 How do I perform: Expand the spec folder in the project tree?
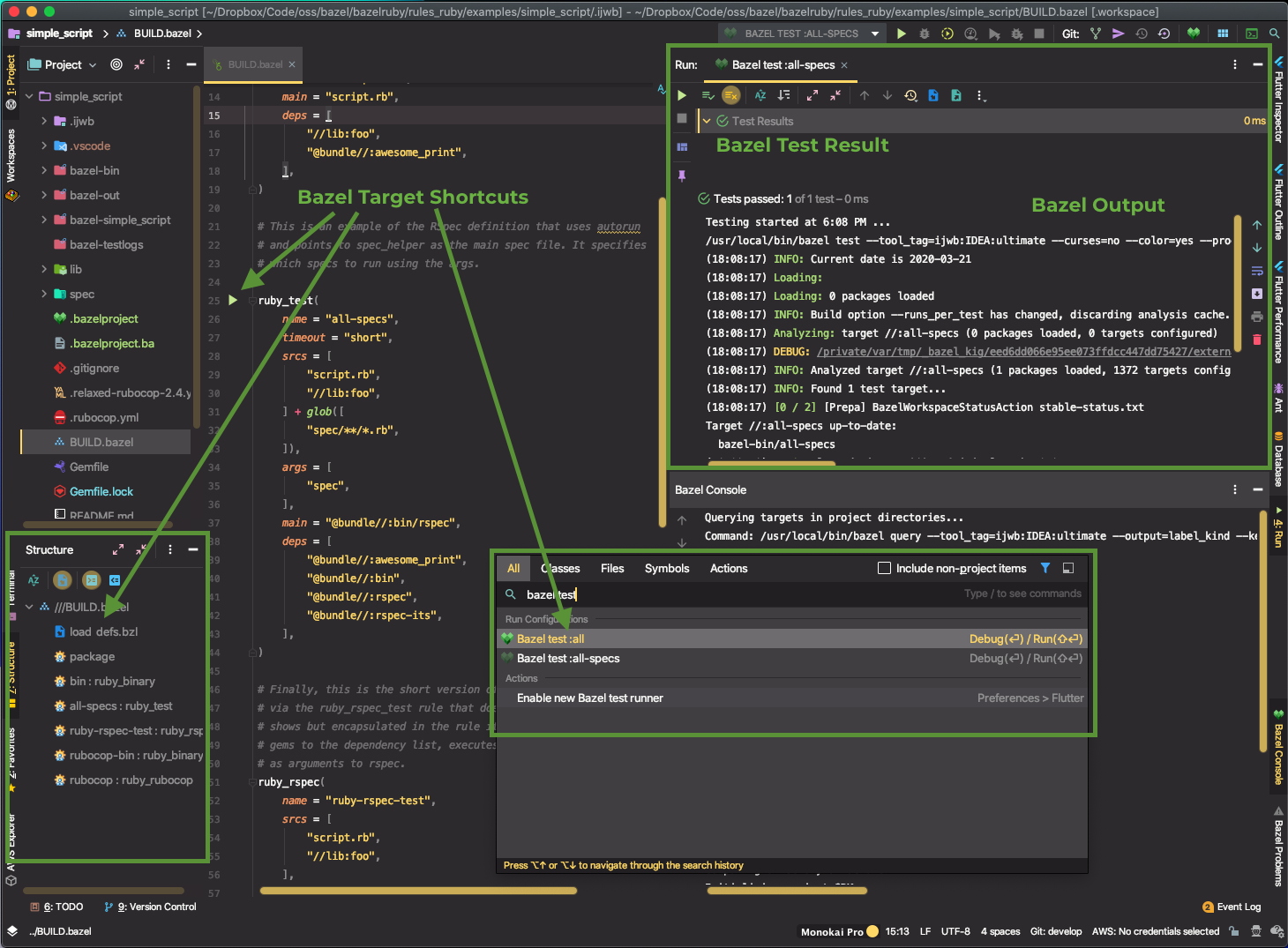coord(43,294)
